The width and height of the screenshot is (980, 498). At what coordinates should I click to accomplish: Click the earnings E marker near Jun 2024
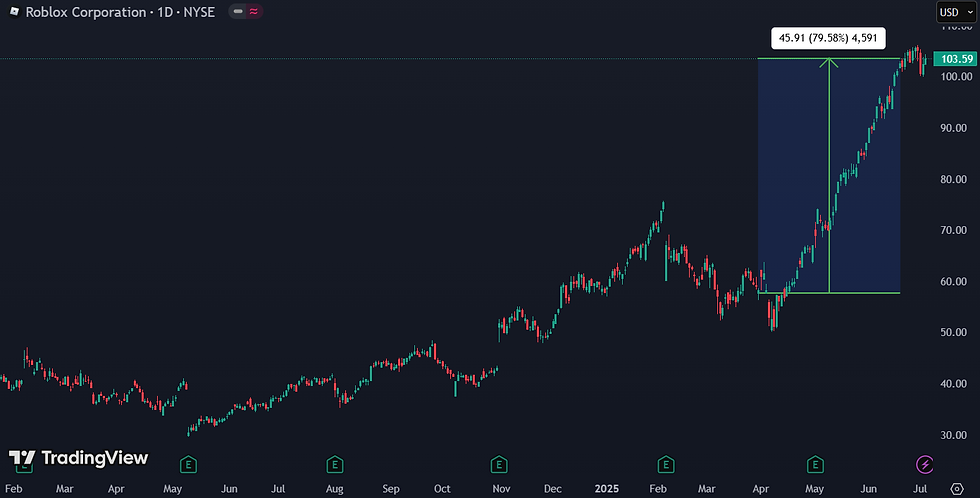point(188,464)
